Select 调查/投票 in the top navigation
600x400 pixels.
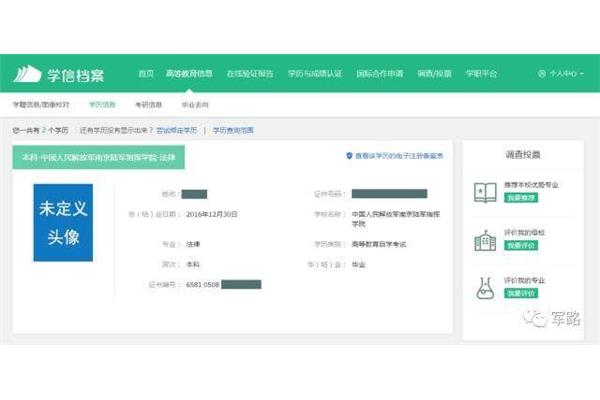click(x=434, y=73)
